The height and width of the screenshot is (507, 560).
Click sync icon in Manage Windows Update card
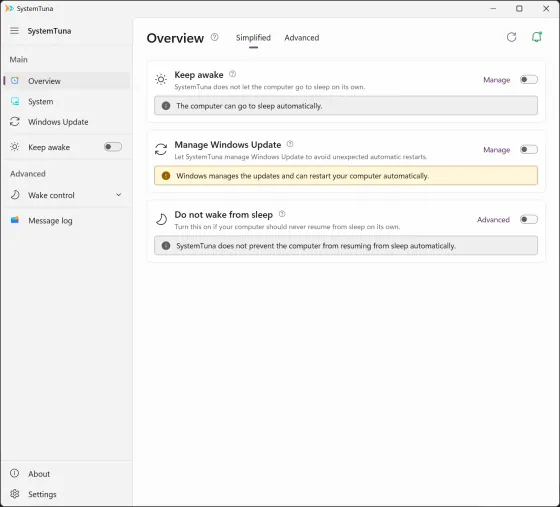[x=161, y=149]
